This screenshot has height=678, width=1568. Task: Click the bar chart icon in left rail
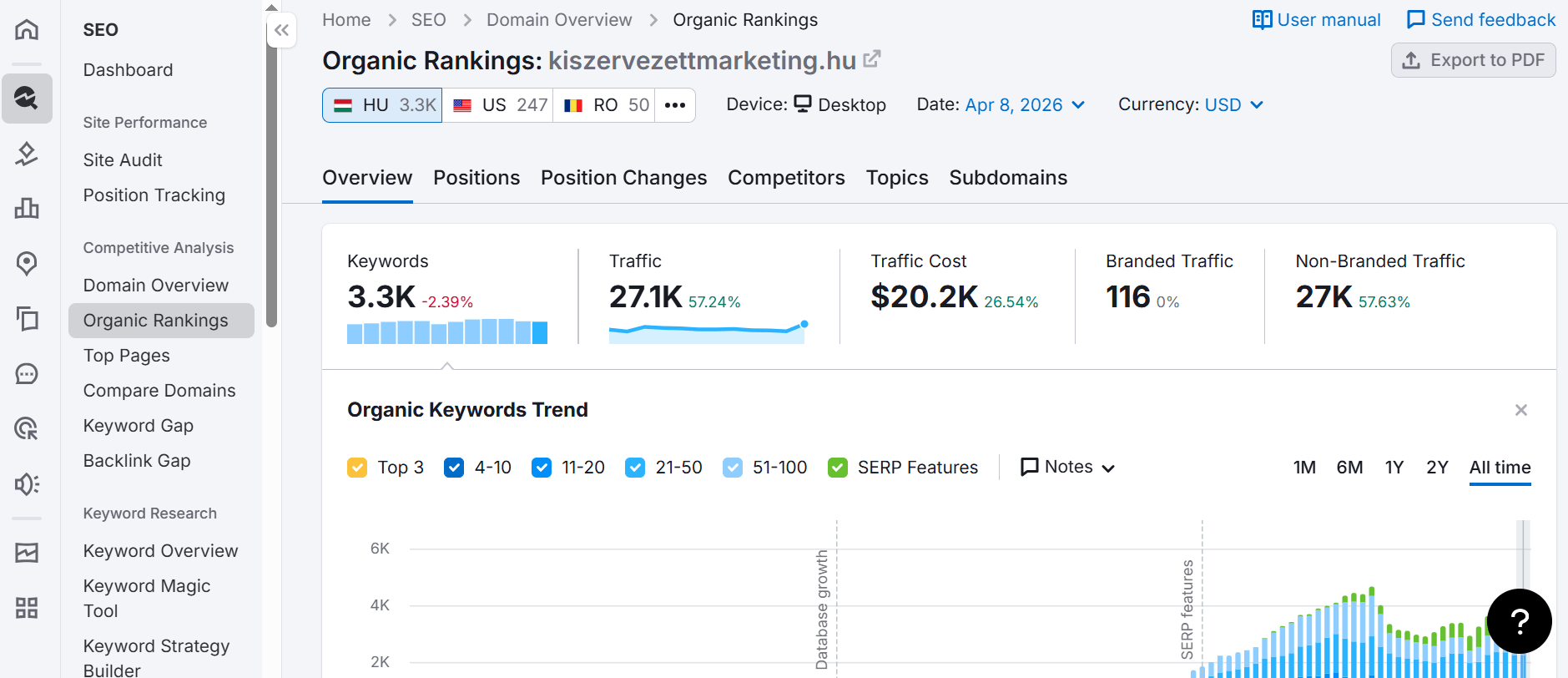(27, 208)
